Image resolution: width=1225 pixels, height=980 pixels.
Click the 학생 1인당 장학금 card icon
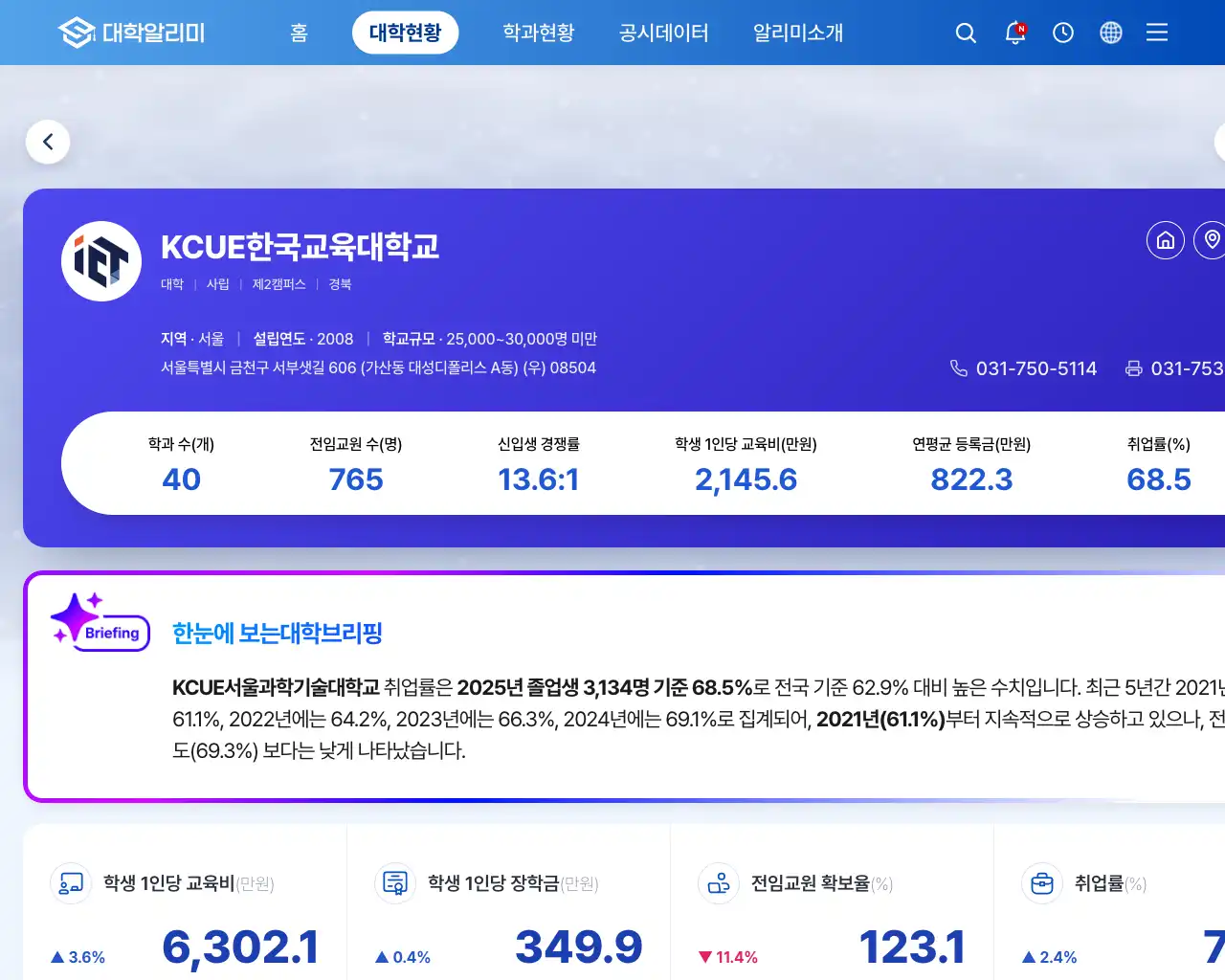click(395, 883)
